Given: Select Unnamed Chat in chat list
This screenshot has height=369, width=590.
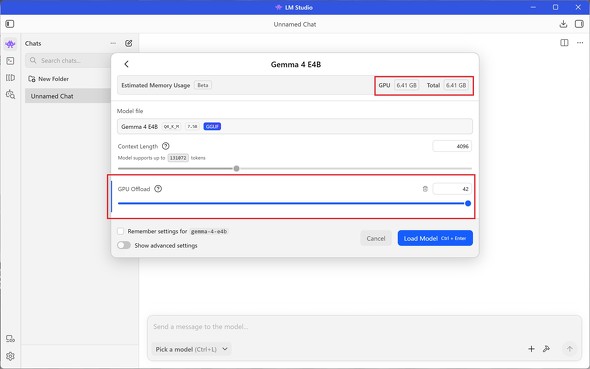Looking at the screenshot, I should 68,96.
